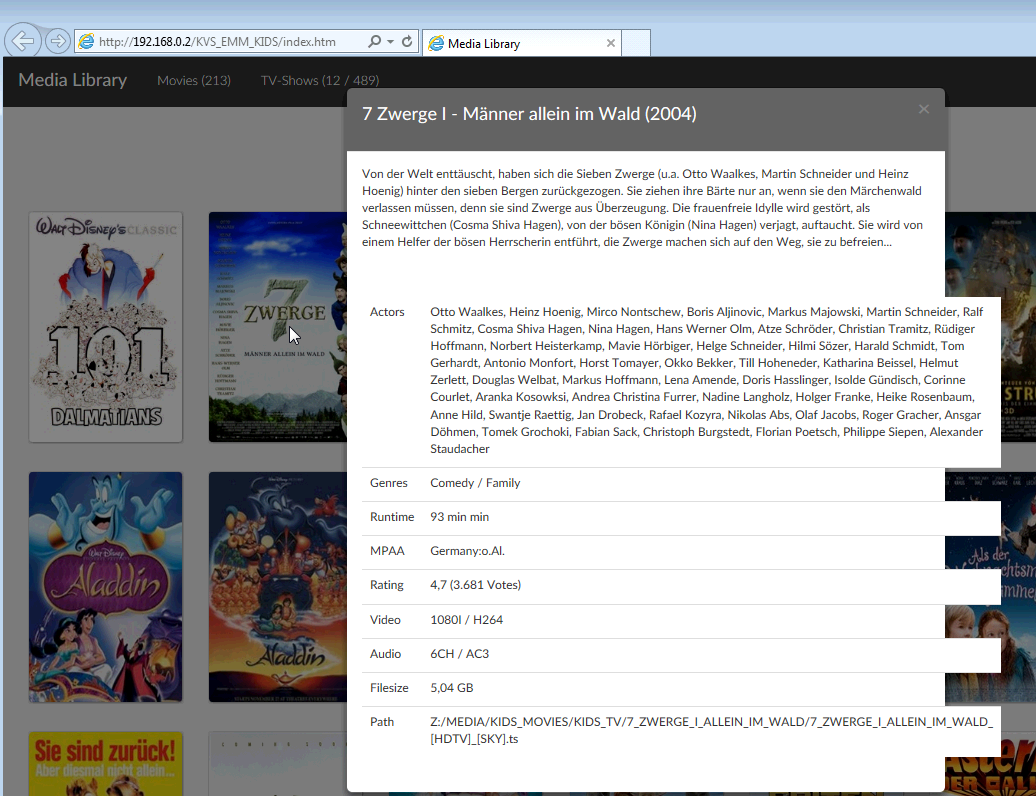Click the 'Sie sind zurück!' yellow poster

106,764
